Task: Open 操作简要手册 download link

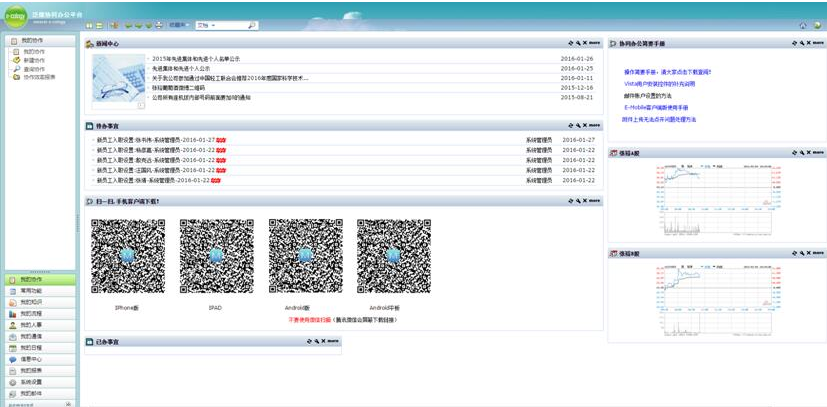Action: 668,72
